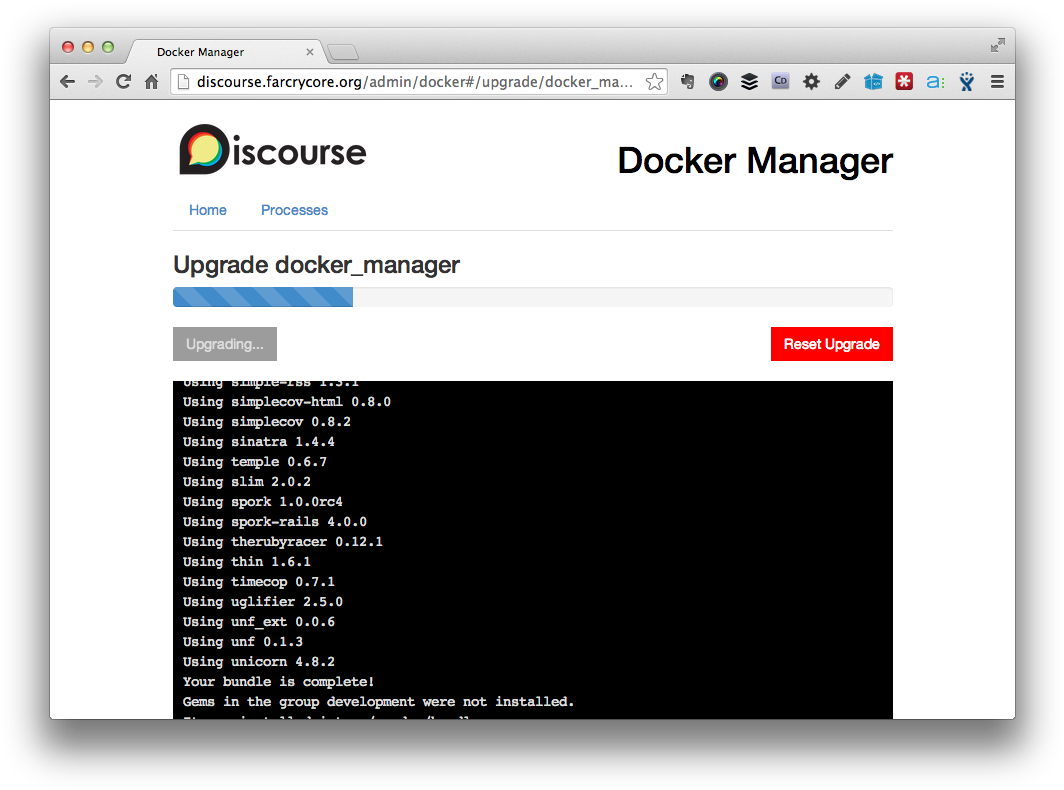Click log line 'Using timecop 0.7.1'
The width and height of the screenshot is (1064, 790).
click(x=259, y=582)
